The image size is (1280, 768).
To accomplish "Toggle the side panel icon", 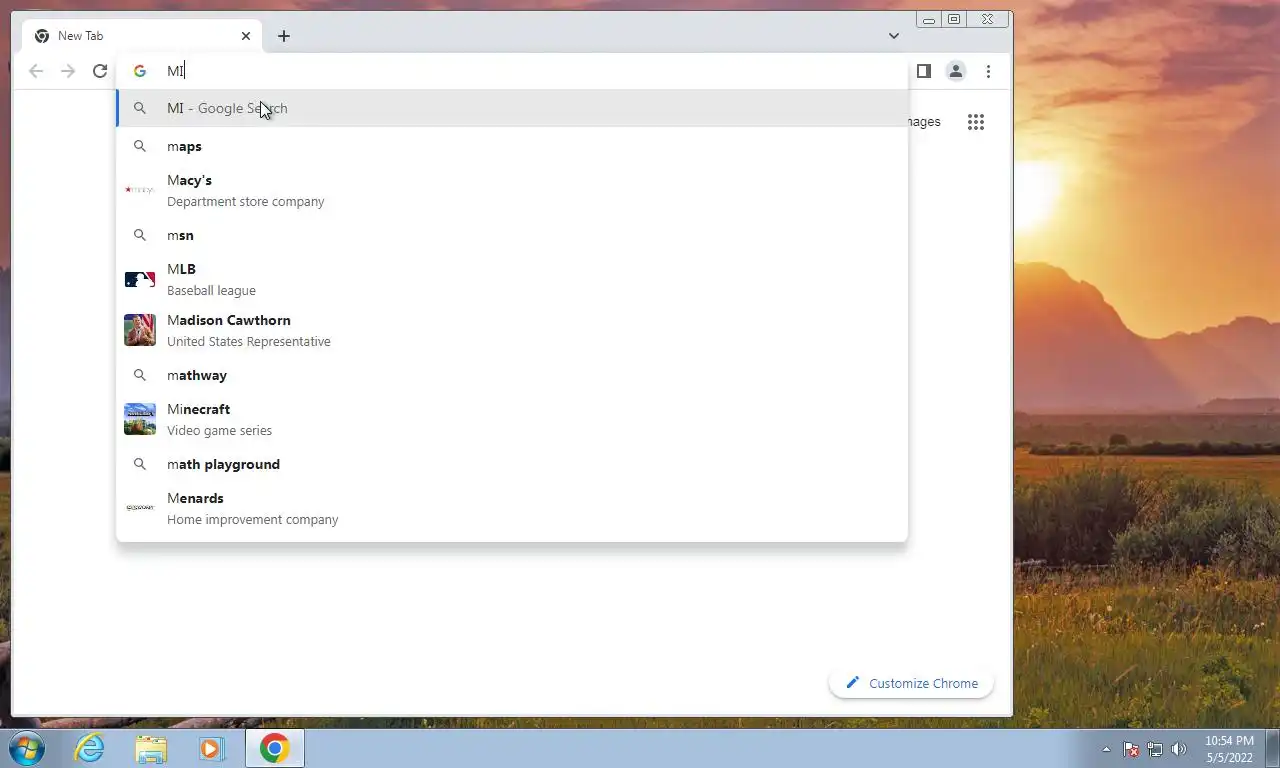I will (924, 71).
